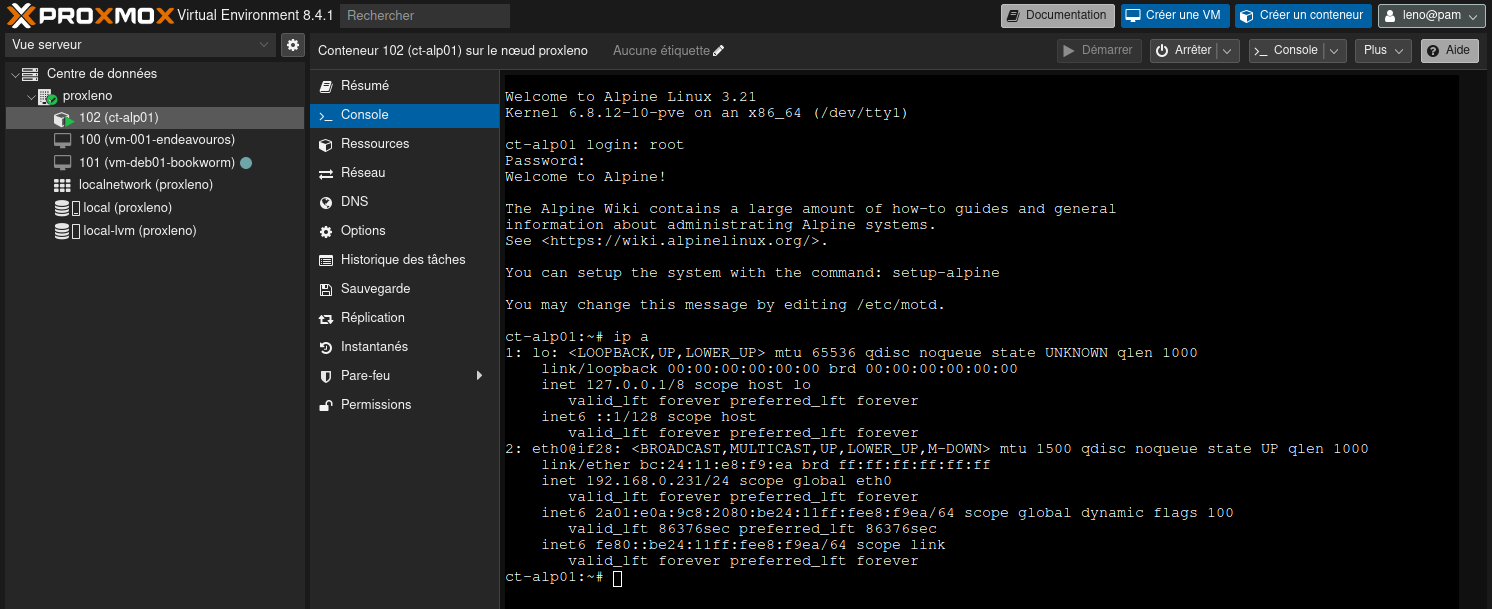The height and width of the screenshot is (609, 1492).
Task: Open the Vue serveur view dropdown
Action: pyautogui.click(x=140, y=45)
